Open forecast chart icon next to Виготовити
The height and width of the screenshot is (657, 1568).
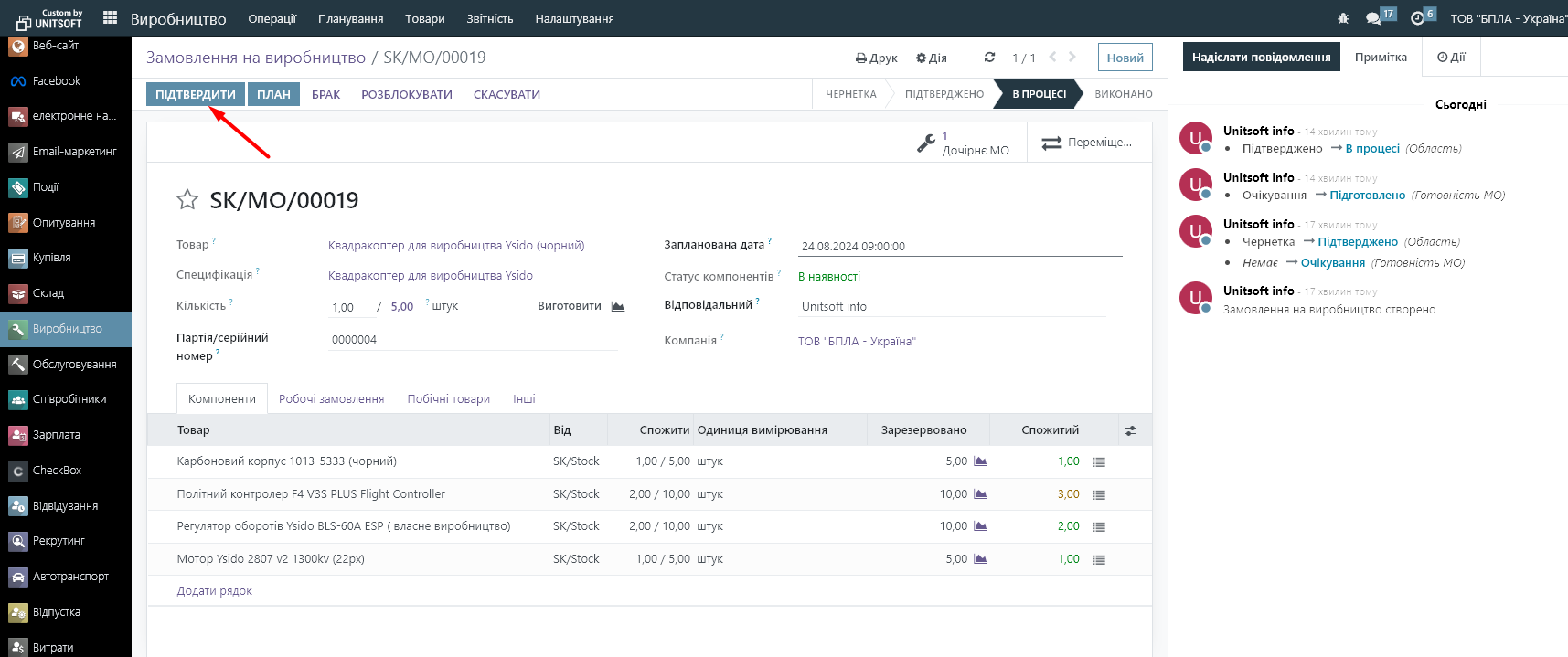click(x=618, y=307)
